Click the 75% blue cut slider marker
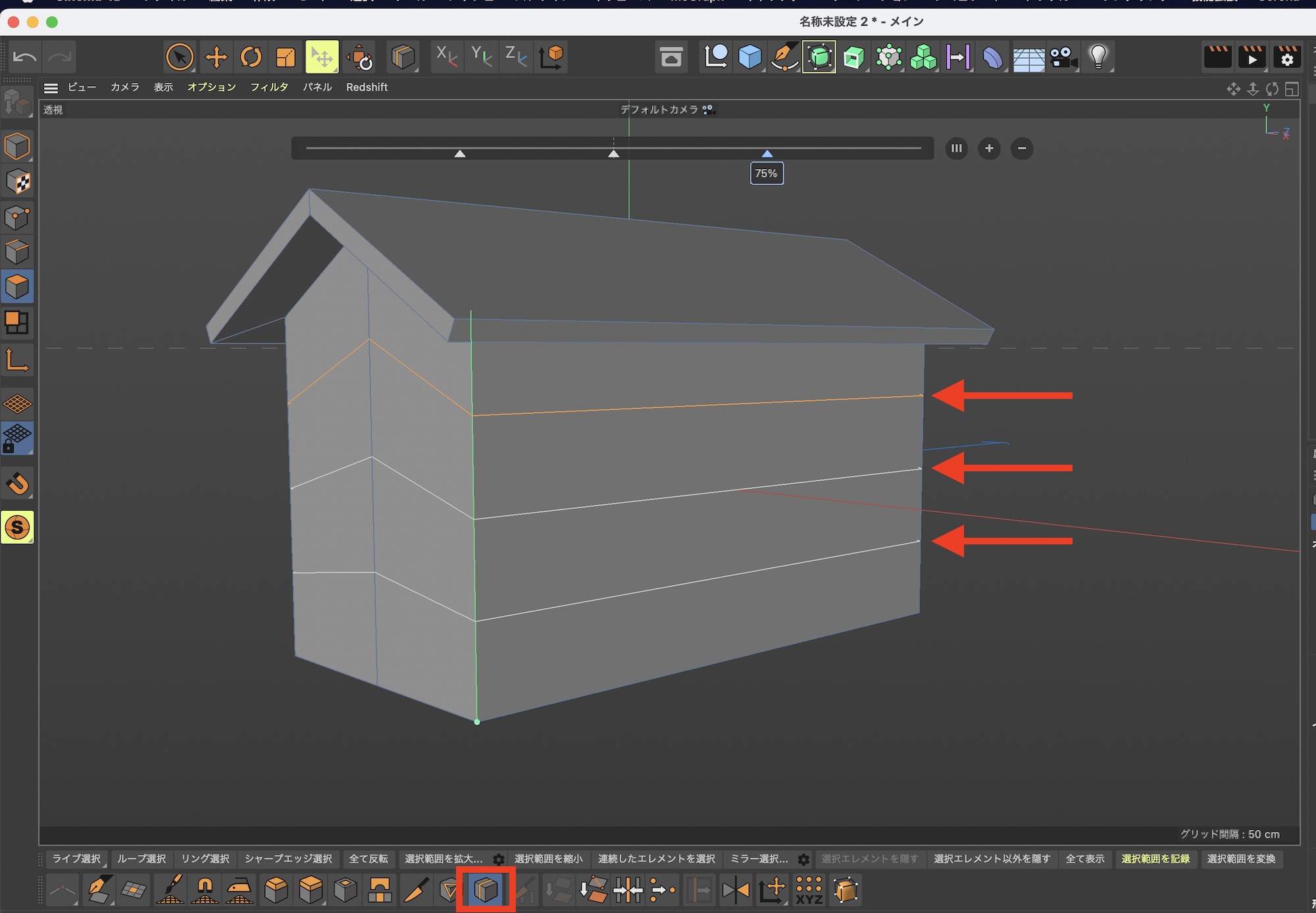The width and height of the screenshot is (1316, 913). (767, 154)
